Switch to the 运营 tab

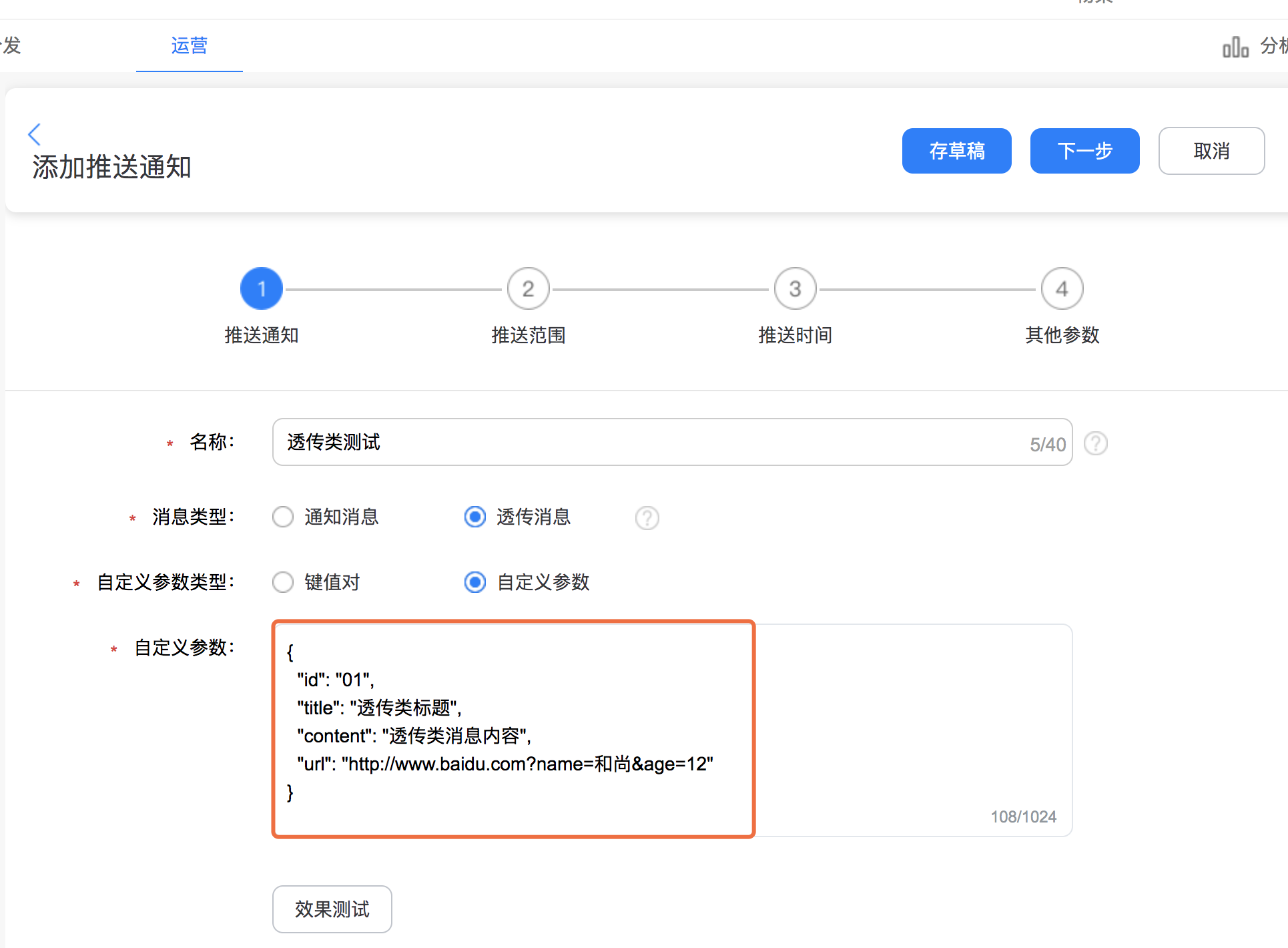click(189, 45)
